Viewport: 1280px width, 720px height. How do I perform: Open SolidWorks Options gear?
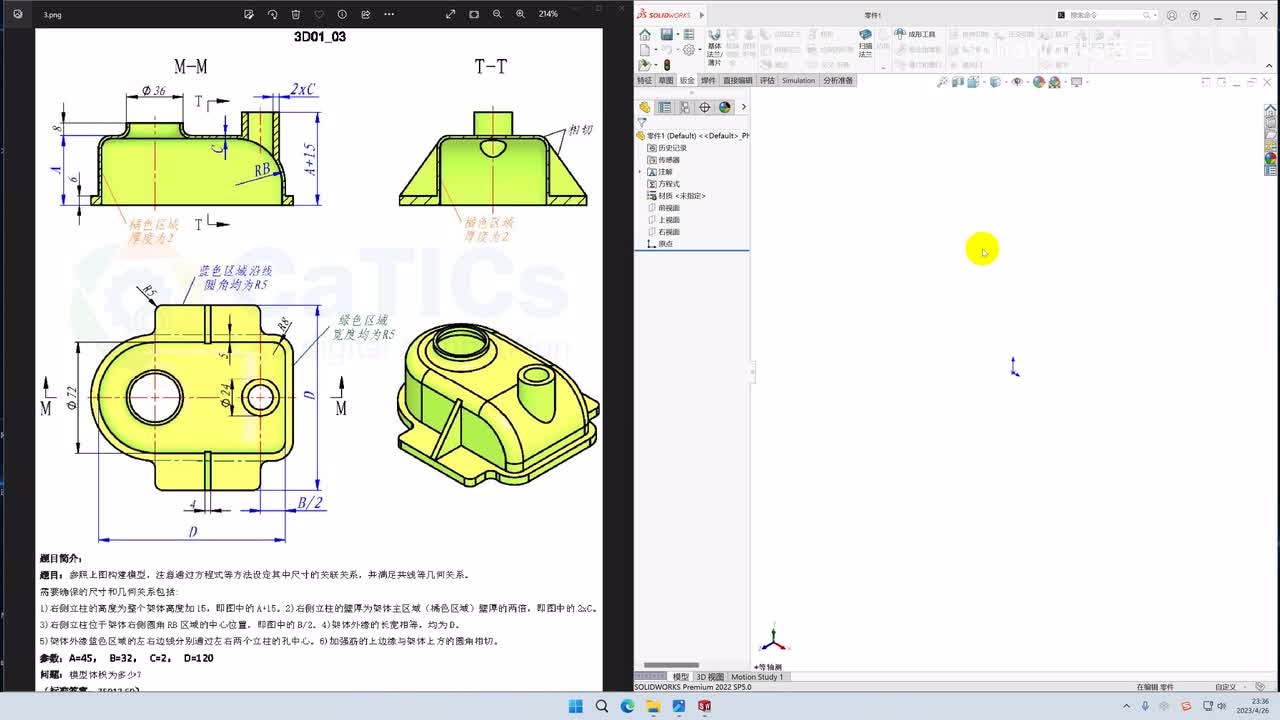689,50
